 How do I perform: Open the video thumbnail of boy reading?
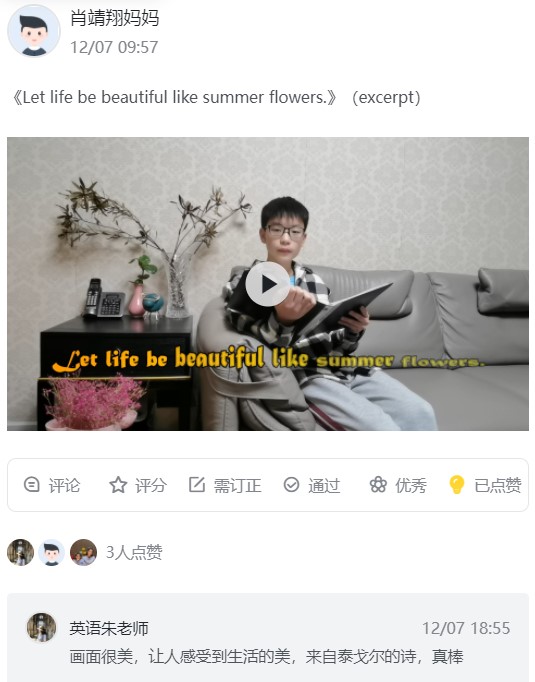268,284
